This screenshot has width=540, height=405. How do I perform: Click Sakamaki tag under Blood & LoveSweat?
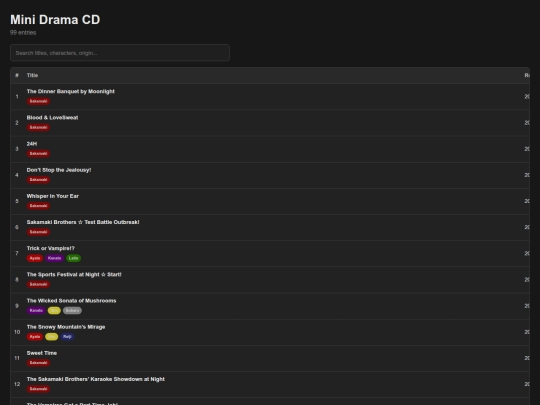tap(38, 127)
